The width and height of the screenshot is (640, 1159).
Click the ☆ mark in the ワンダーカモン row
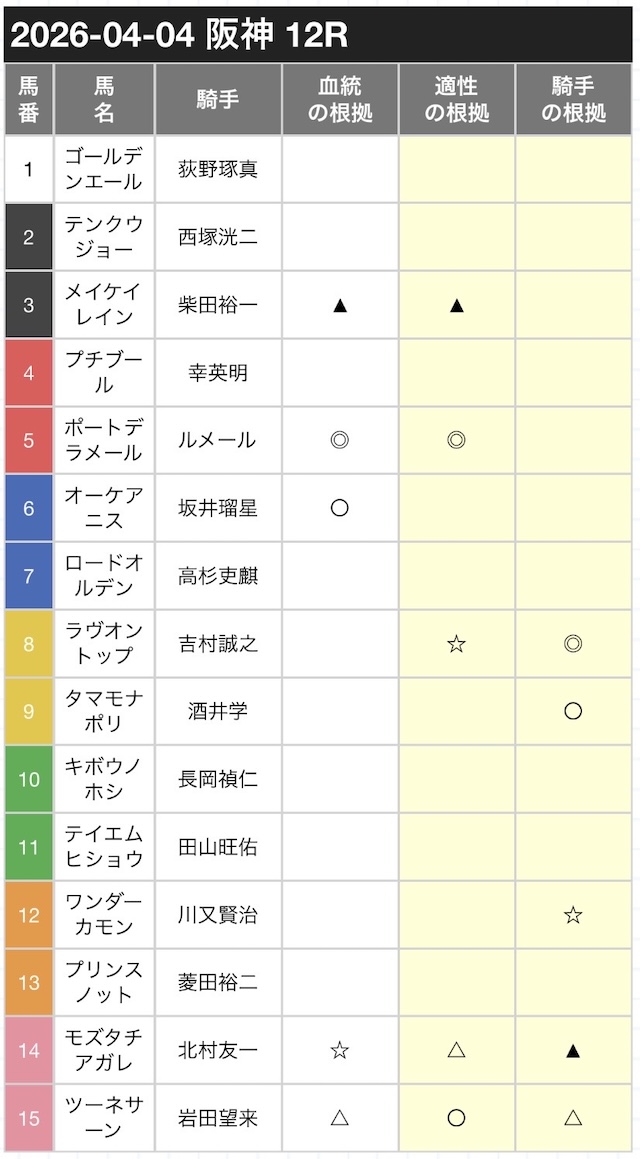573,915
